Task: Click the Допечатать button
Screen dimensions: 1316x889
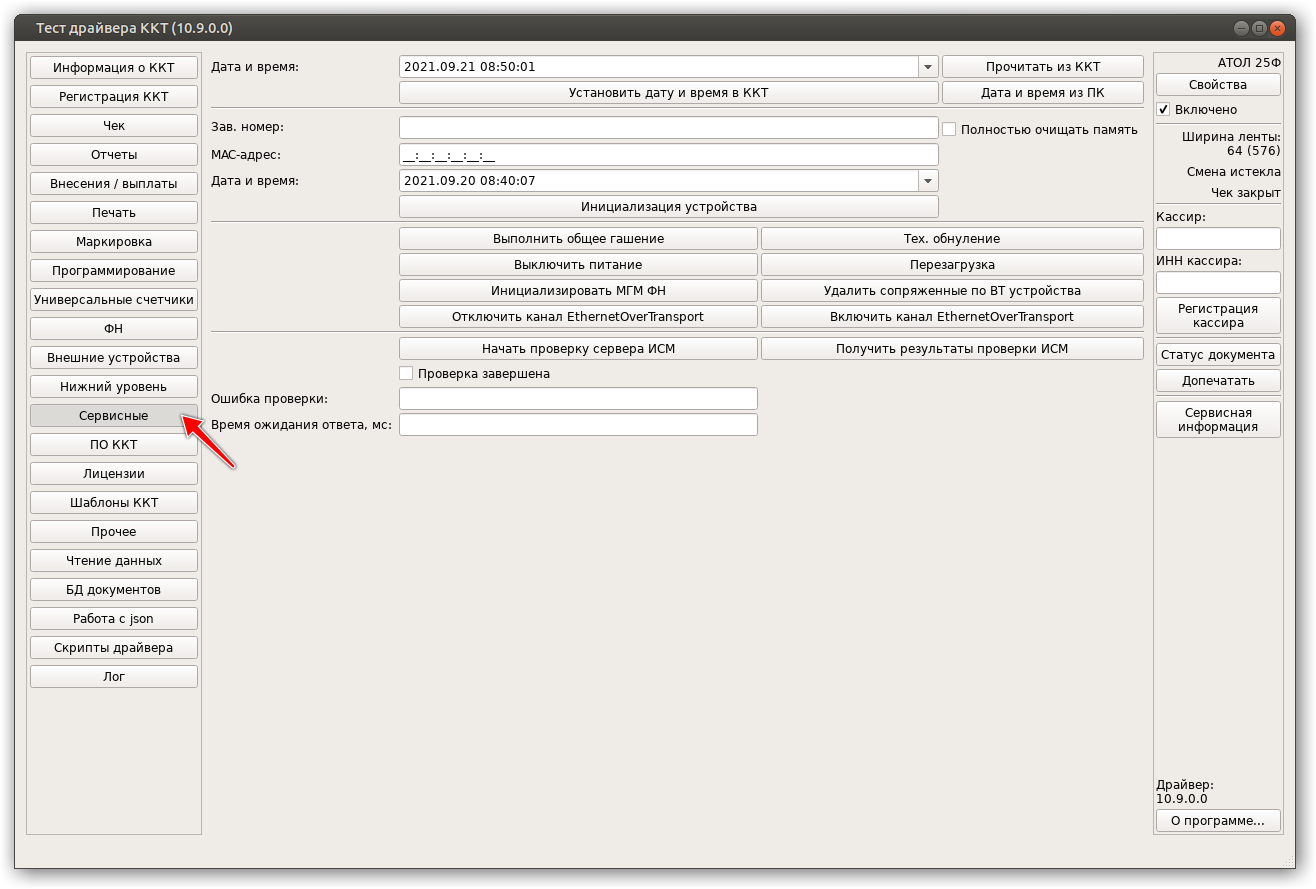Action: click(1218, 381)
